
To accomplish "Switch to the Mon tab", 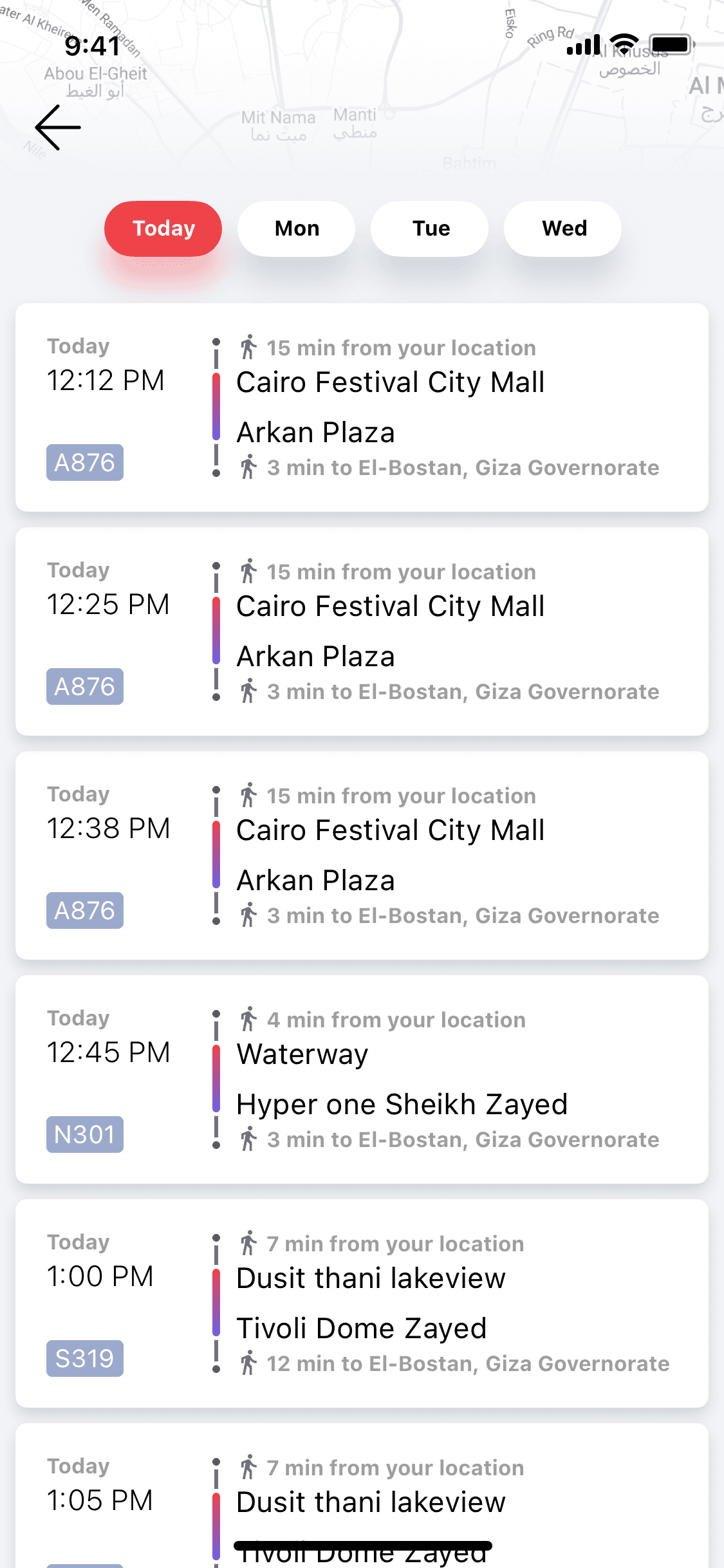I will (297, 229).
